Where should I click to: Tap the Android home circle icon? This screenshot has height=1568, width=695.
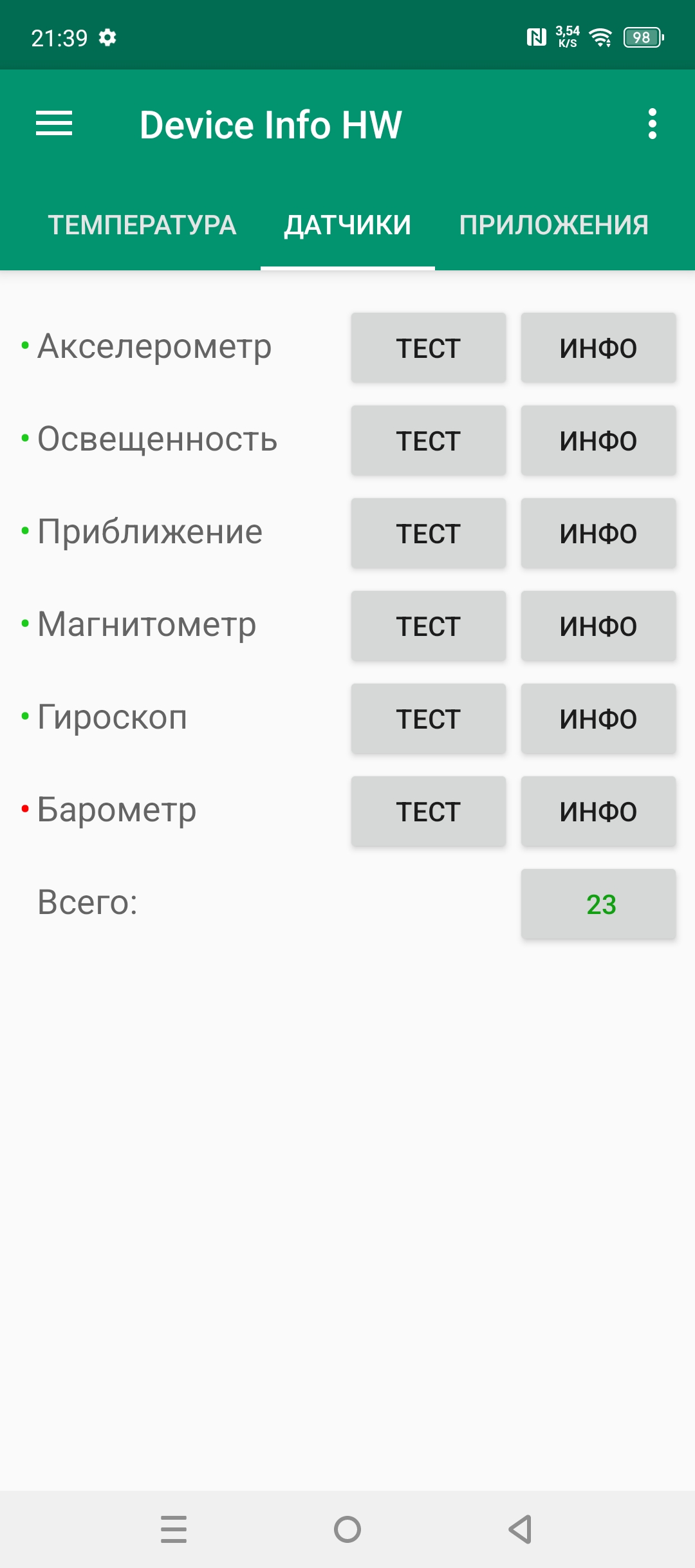(347, 1529)
